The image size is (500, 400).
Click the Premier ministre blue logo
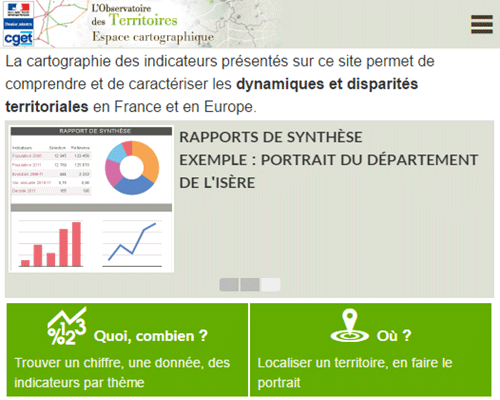(x=18, y=24)
